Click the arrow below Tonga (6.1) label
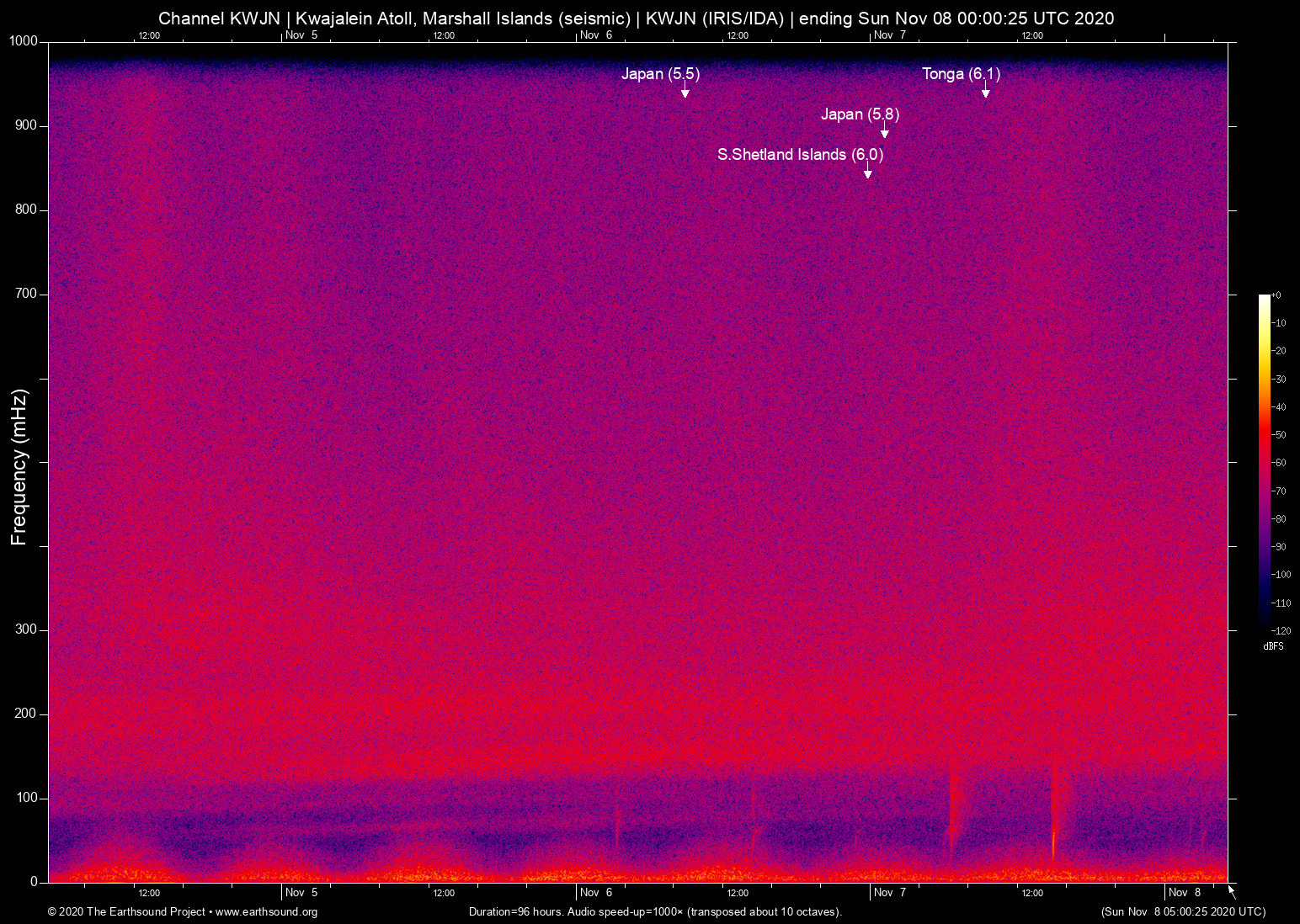 (x=985, y=91)
